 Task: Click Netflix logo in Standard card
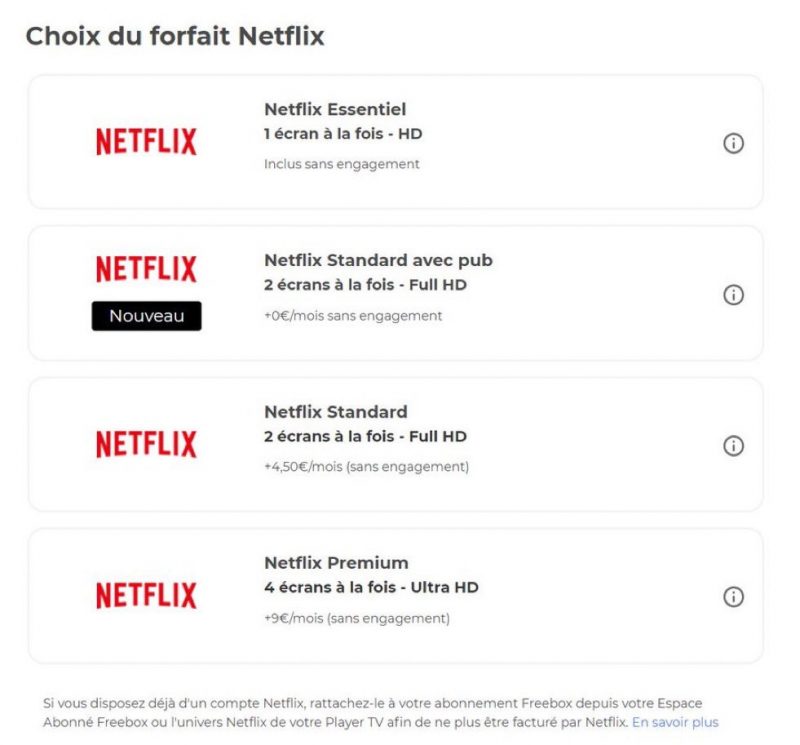(x=146, y=444)
